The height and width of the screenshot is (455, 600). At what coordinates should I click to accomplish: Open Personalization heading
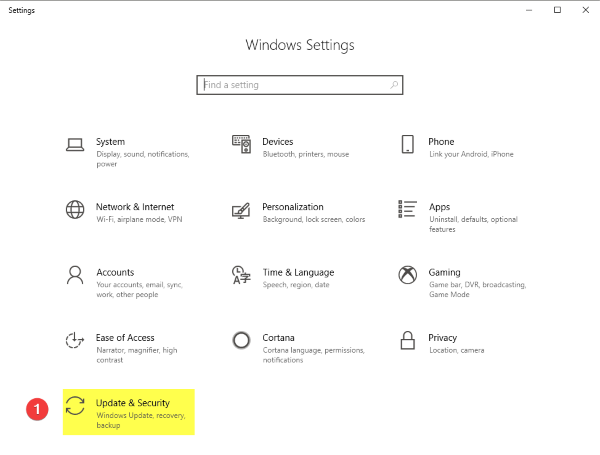[293, 207]
